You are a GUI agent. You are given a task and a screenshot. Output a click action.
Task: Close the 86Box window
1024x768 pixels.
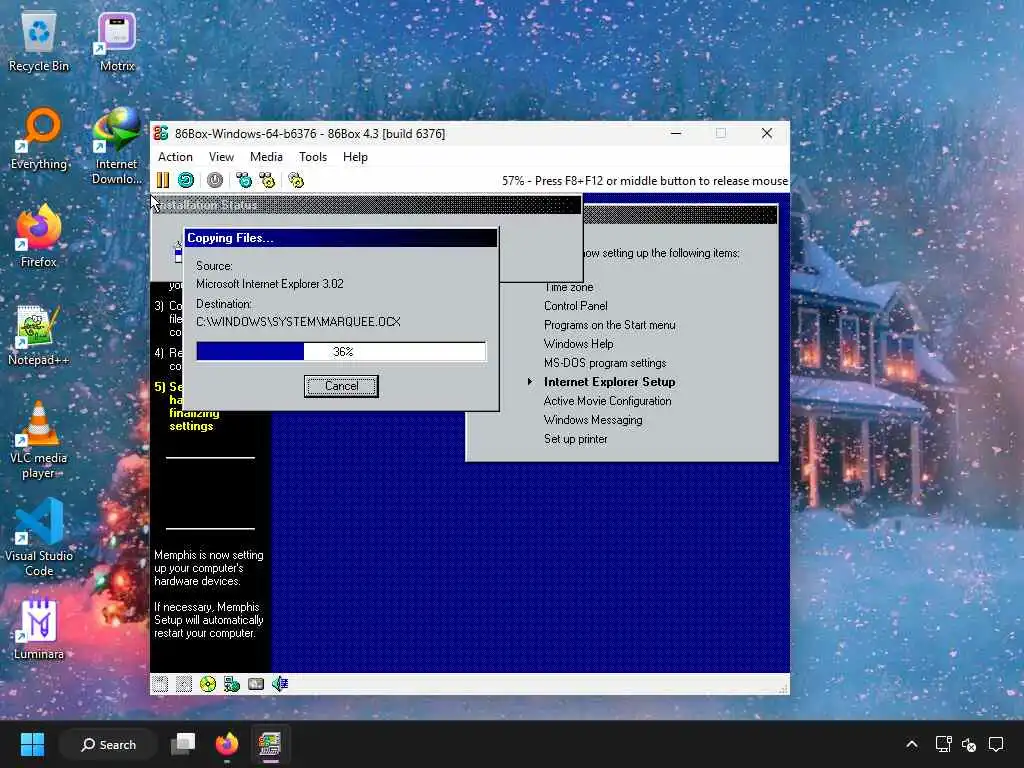pos(767,133)
